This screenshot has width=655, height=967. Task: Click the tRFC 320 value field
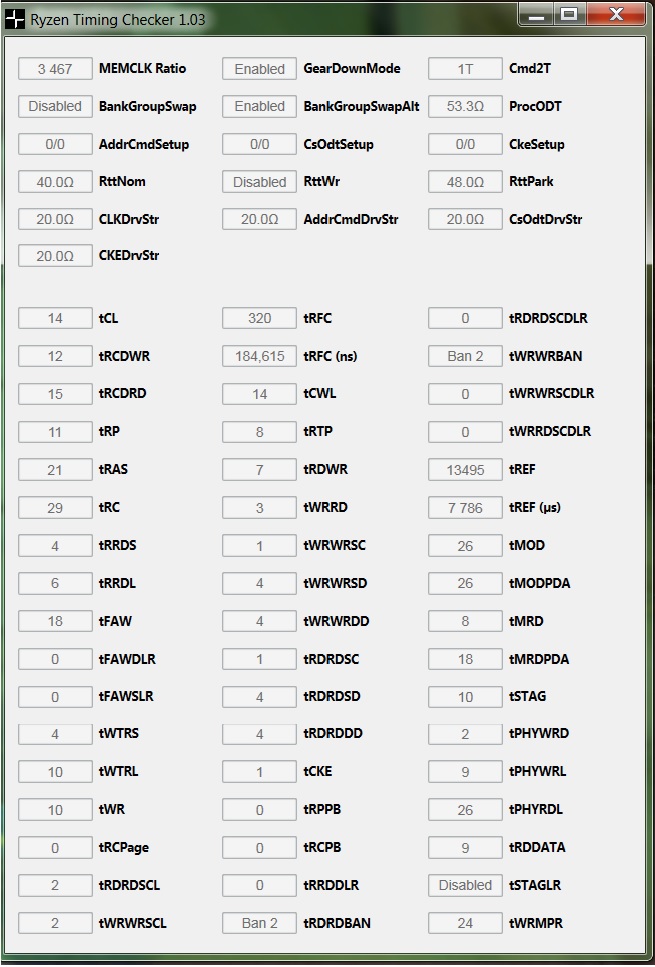click(260, 318)
